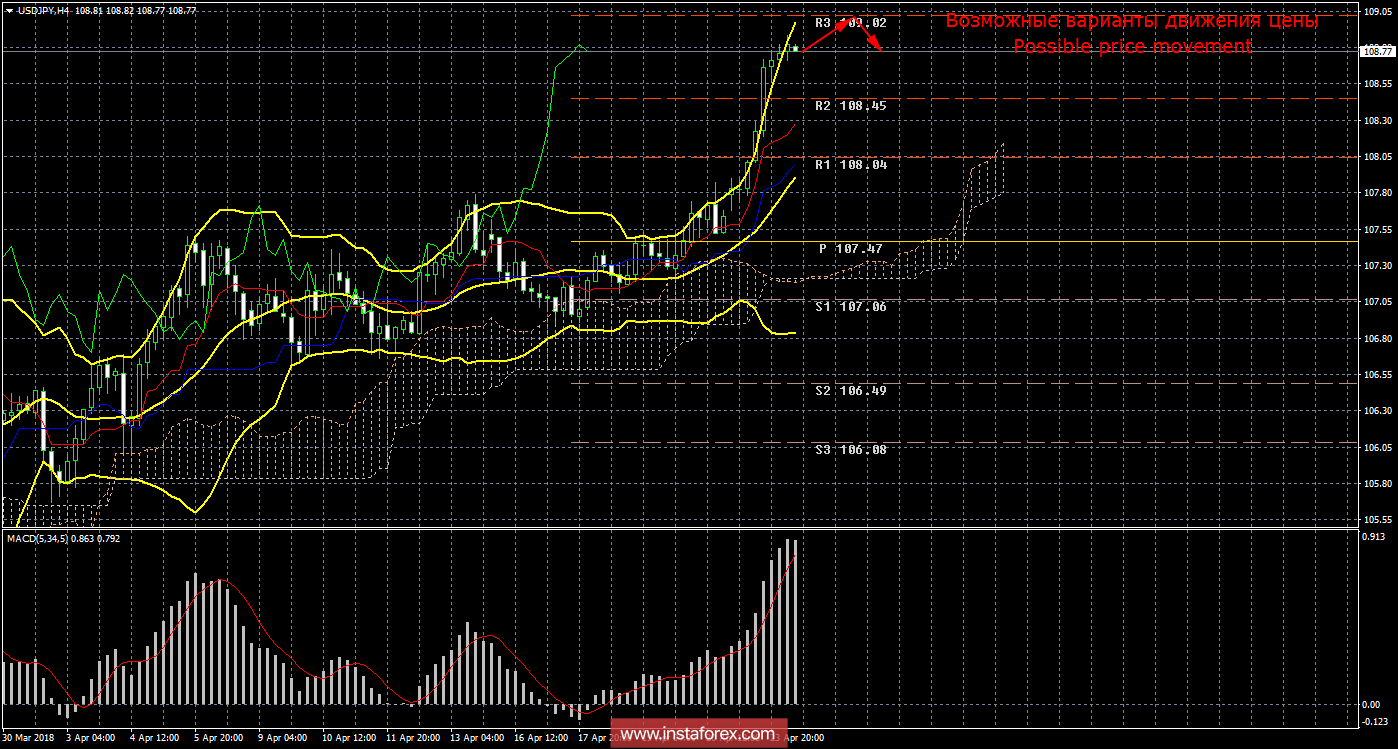
Task: Select the P 107.47 pivot label
Action: click(x=853, y=248)
